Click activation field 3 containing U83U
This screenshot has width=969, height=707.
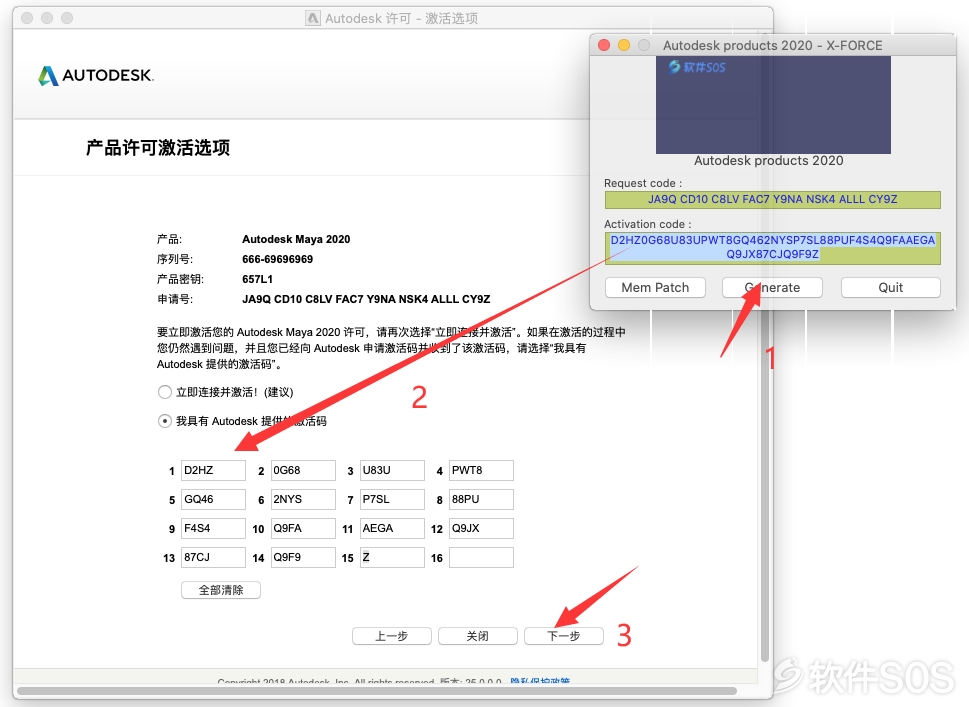coord(392,470)
